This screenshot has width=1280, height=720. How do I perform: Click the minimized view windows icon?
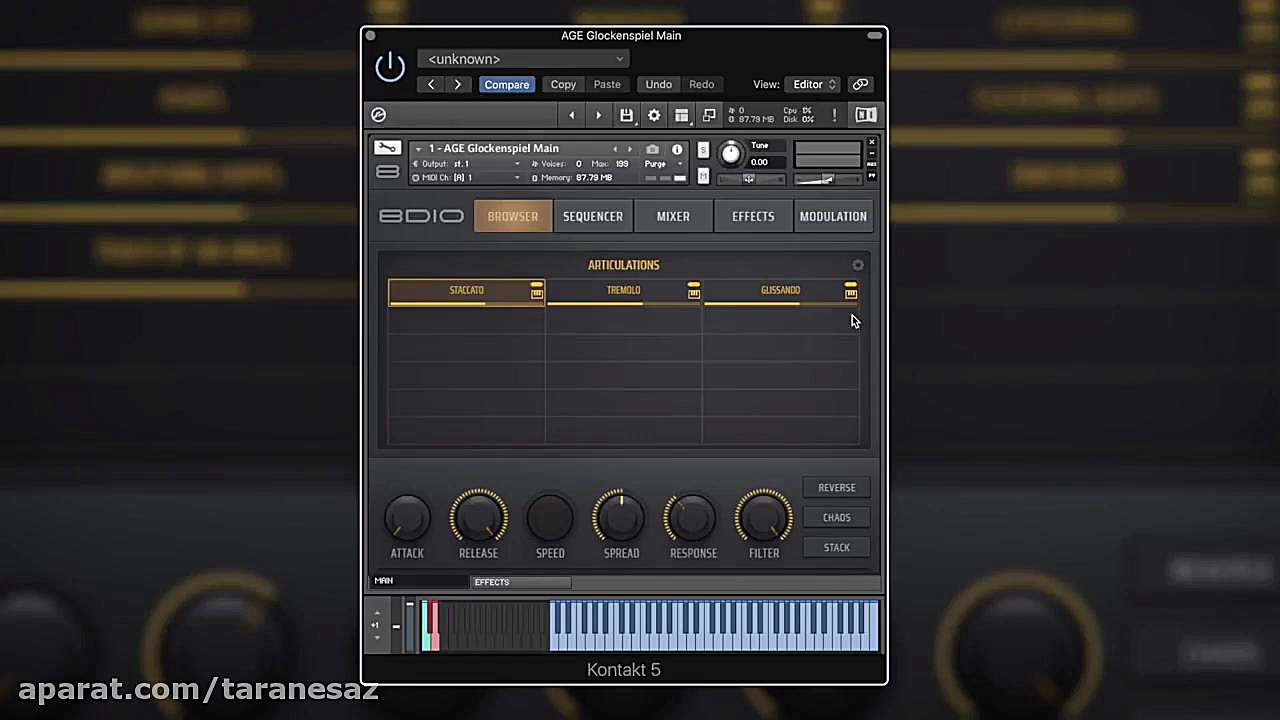(x=709, y=115)
